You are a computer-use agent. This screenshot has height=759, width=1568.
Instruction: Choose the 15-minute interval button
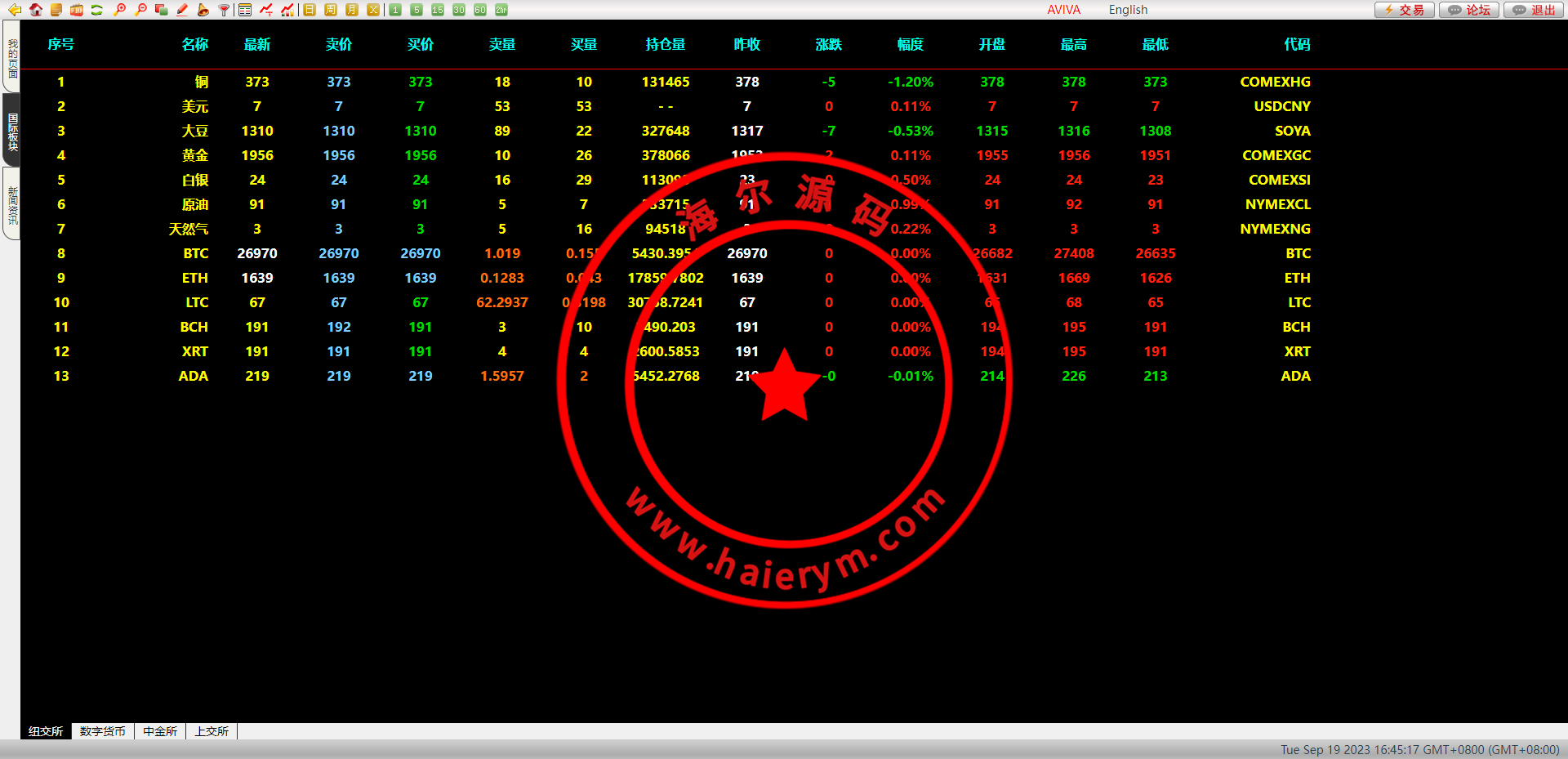click(x=438, y=10)
